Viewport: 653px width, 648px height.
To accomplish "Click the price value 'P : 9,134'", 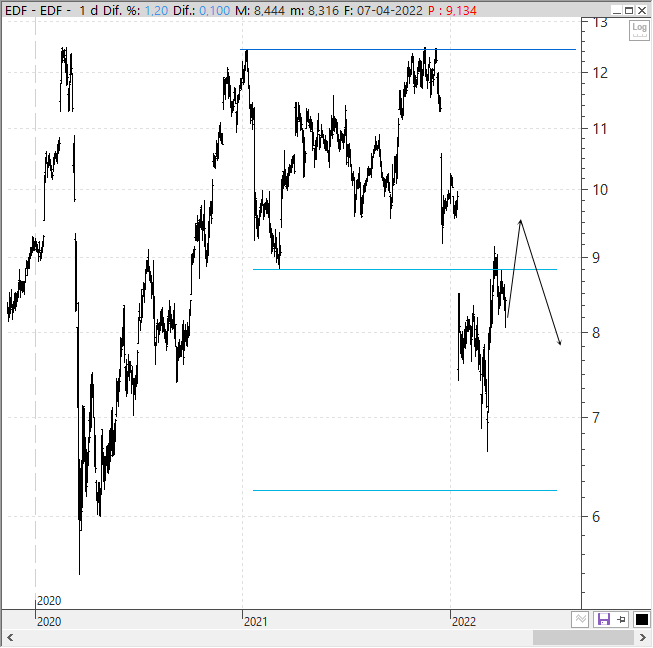I will (452, 10).
